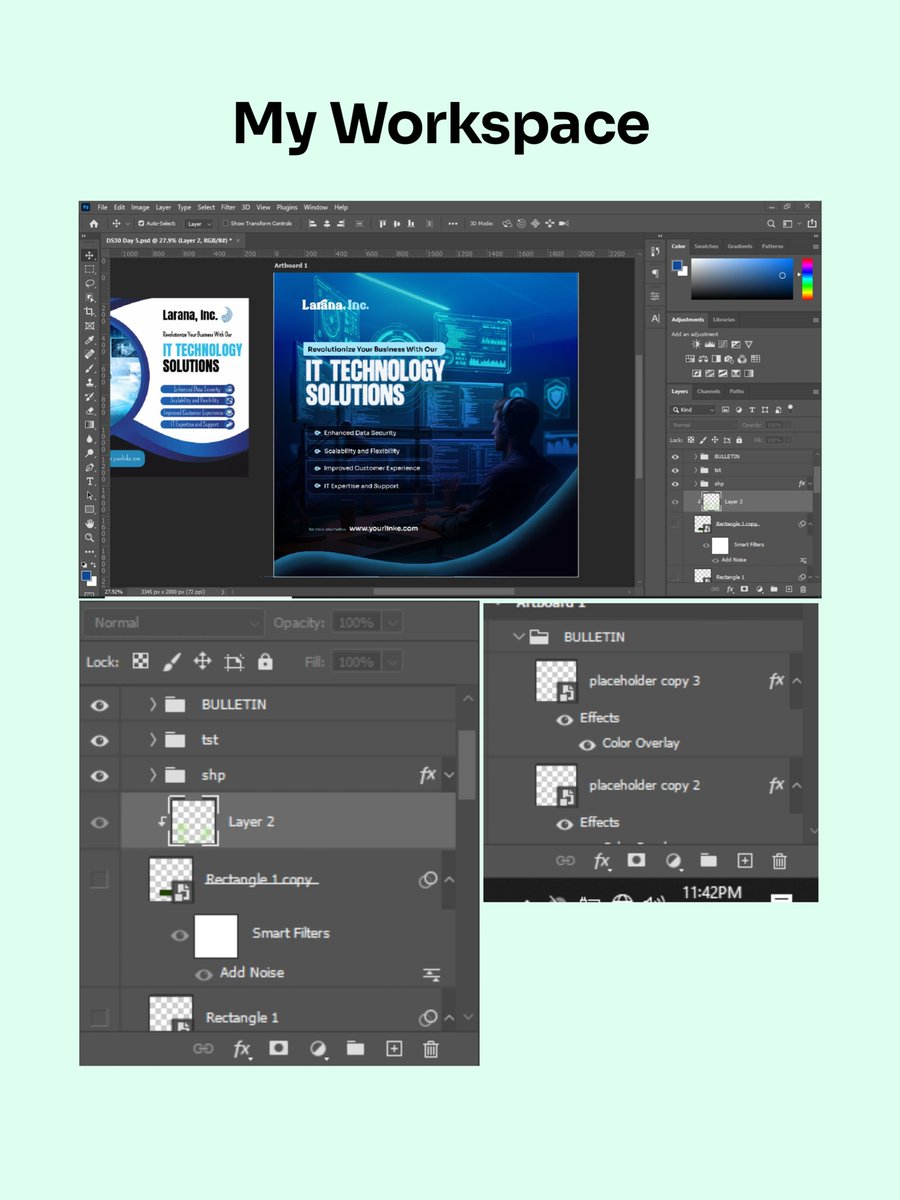The height and width of the screenshot is (1200, 900).
Task: Select the Frame tool in the toolbox
Action: 89,326
